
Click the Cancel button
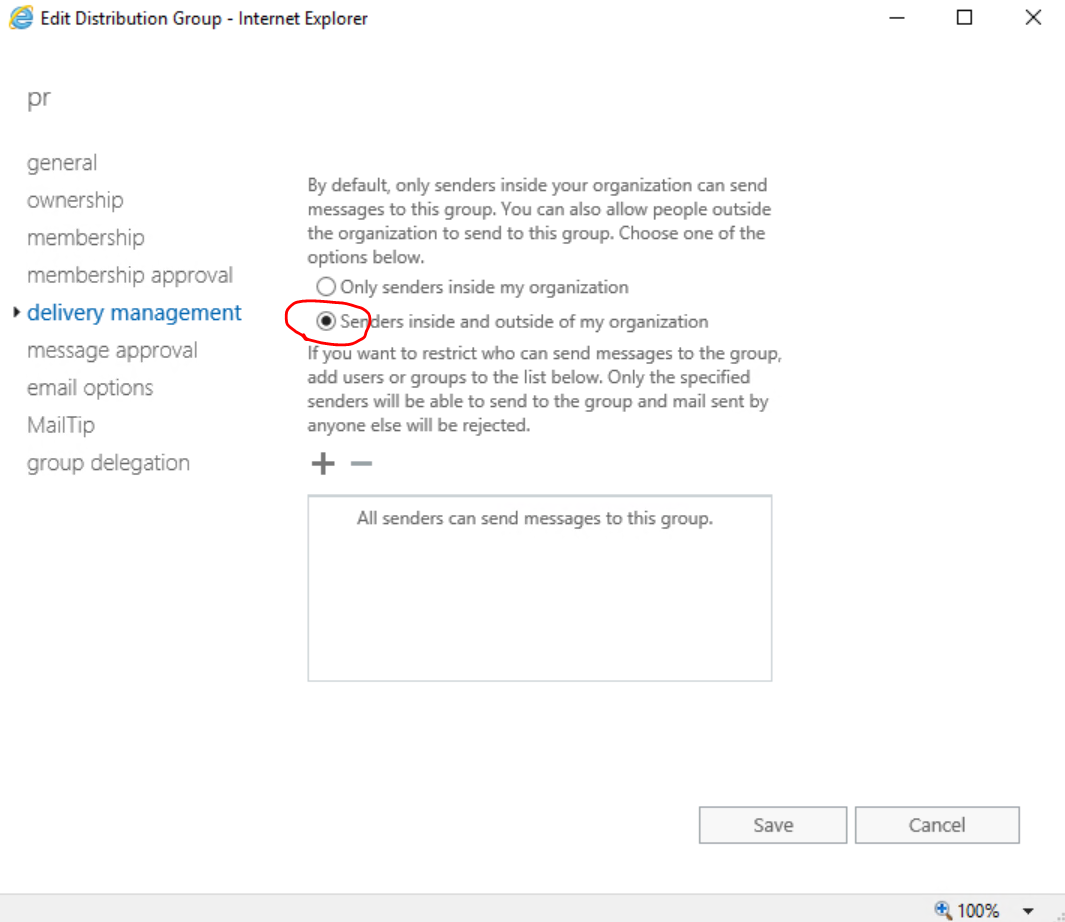click(x=937, y=825)
